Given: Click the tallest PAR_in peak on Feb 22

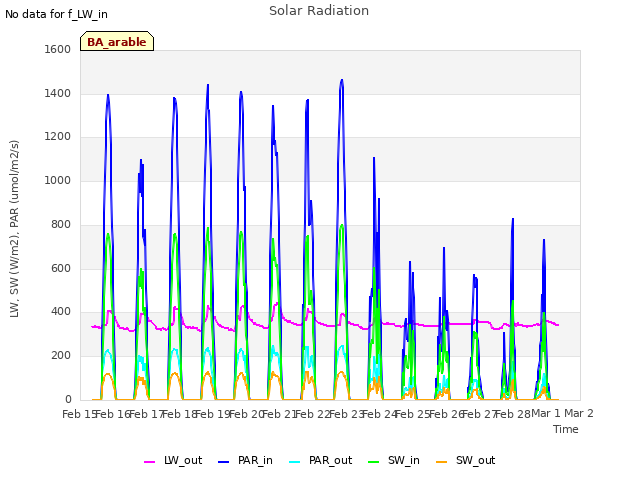Looking at the screenshot, I should coord(342,80).
